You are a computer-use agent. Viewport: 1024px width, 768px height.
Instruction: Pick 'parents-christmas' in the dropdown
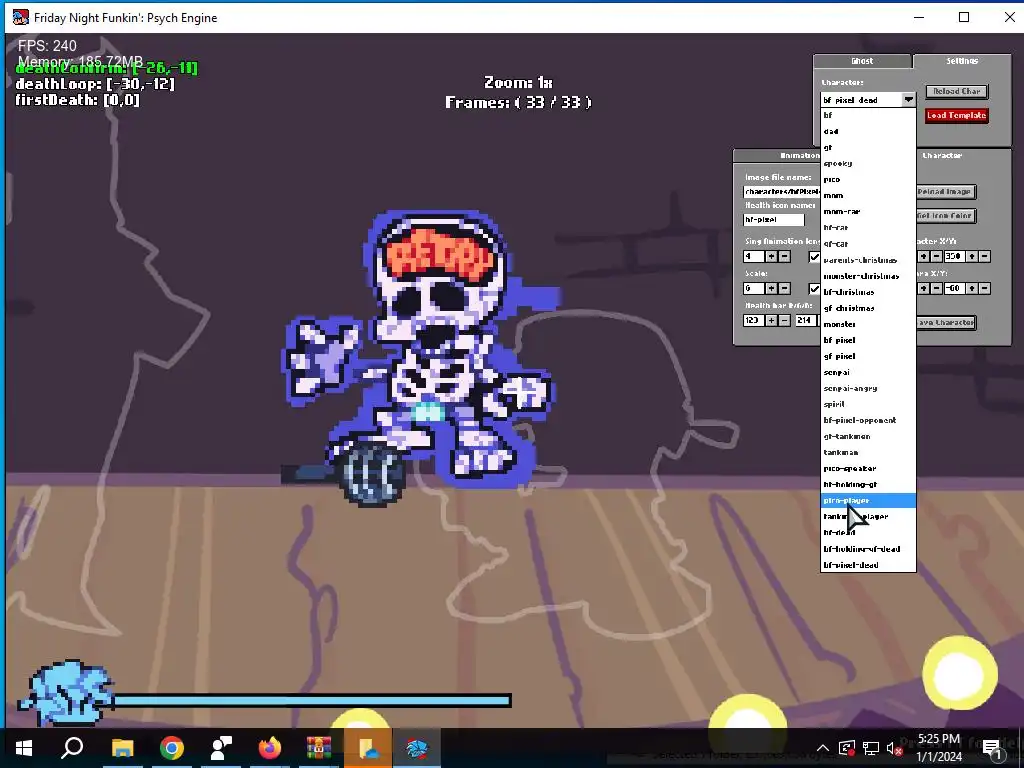pyautogui.click(x=868, y=259)
